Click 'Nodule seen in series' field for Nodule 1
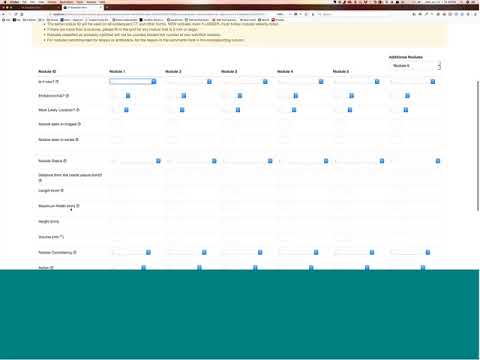This screenshot has width=480, height=360. click(117, 140)
